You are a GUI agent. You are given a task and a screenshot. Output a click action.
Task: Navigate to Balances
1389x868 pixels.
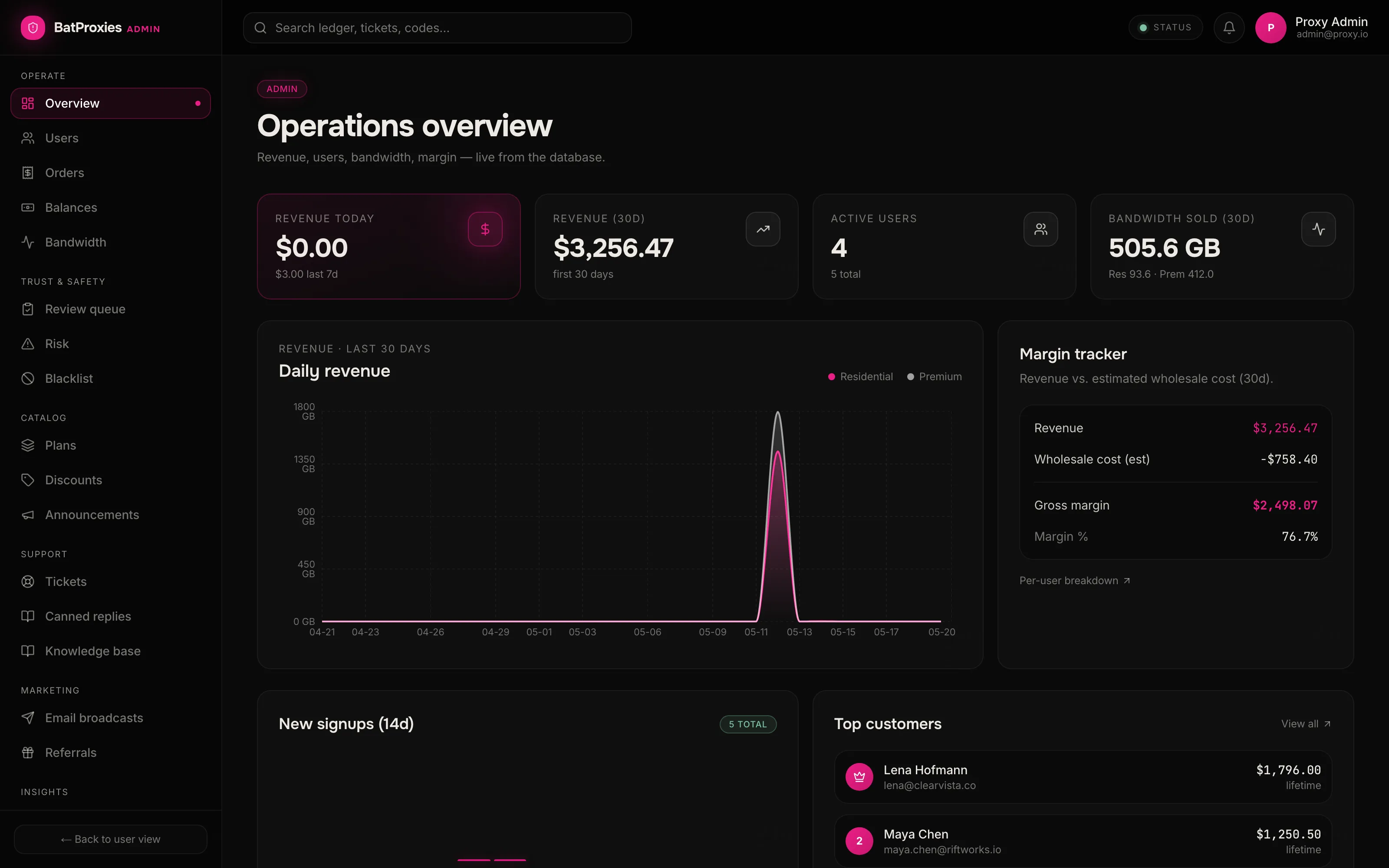110,207
